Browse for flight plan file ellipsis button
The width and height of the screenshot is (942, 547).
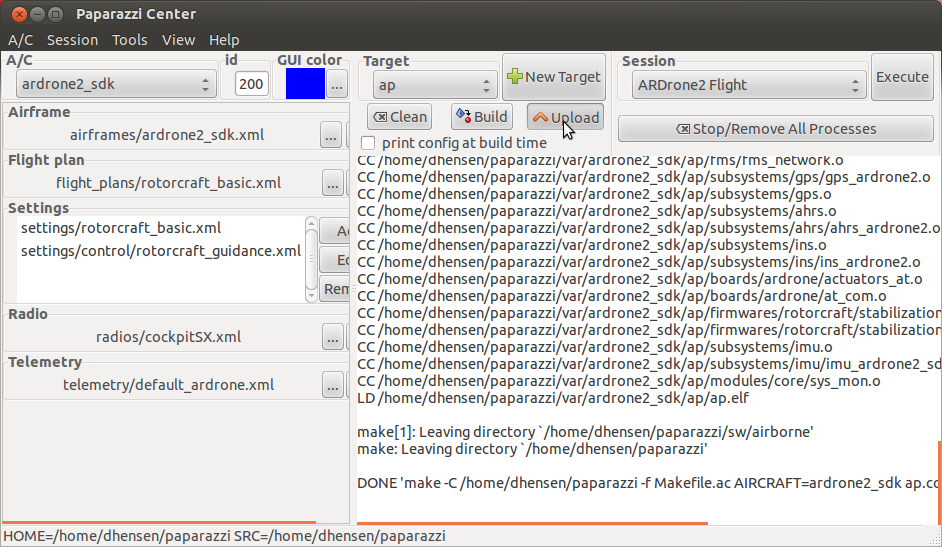[x=332, y=183]
